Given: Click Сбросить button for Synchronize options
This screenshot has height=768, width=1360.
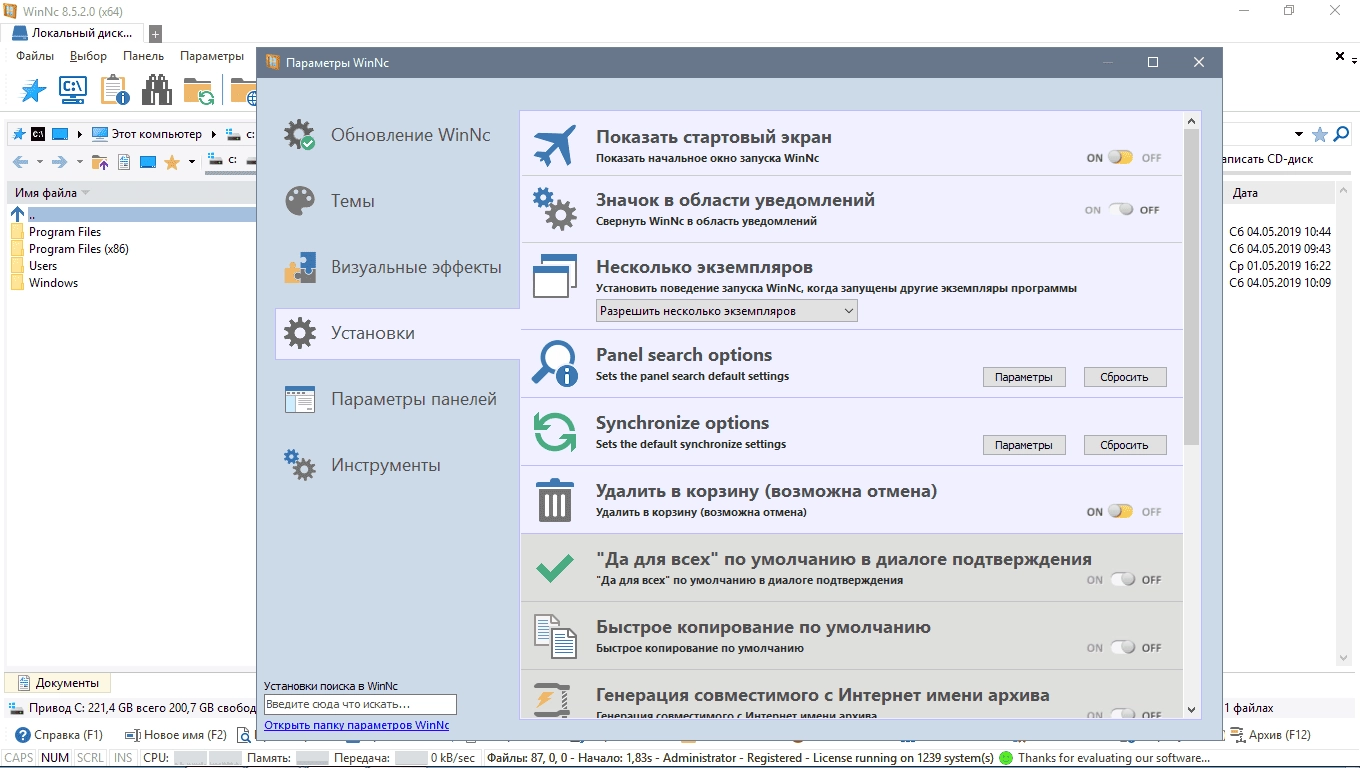Looking at the screenshot, I should [1125, 445].
